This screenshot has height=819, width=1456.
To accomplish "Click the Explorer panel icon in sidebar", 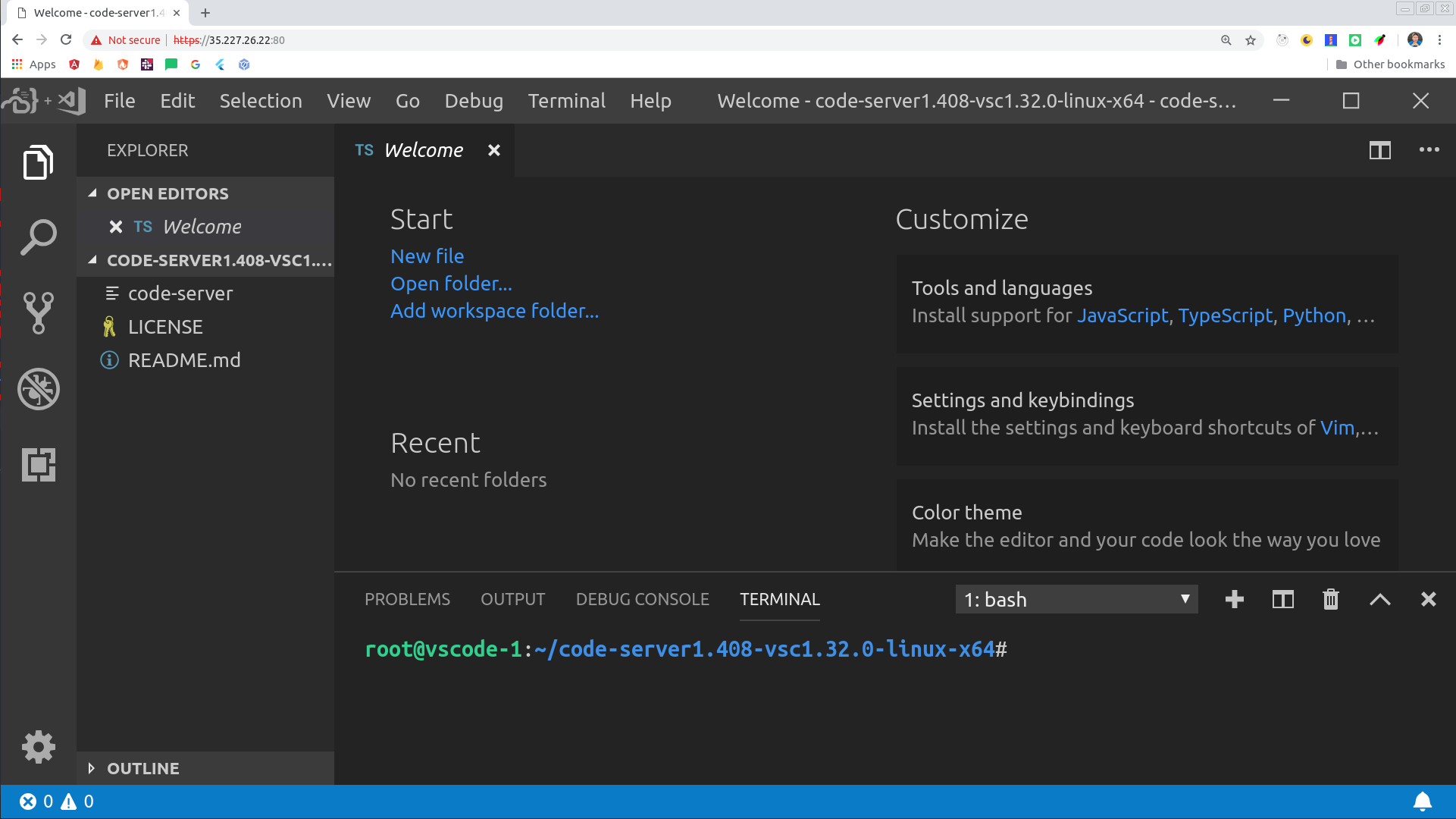I will [38, 163].
